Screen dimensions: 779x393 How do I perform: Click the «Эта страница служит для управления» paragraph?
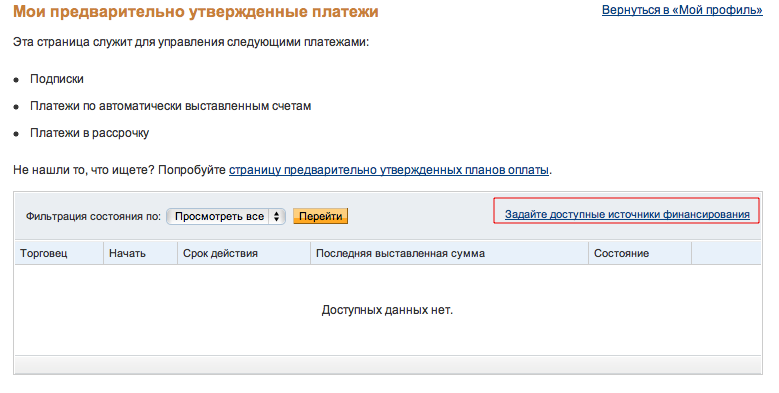tap(191, 42)
